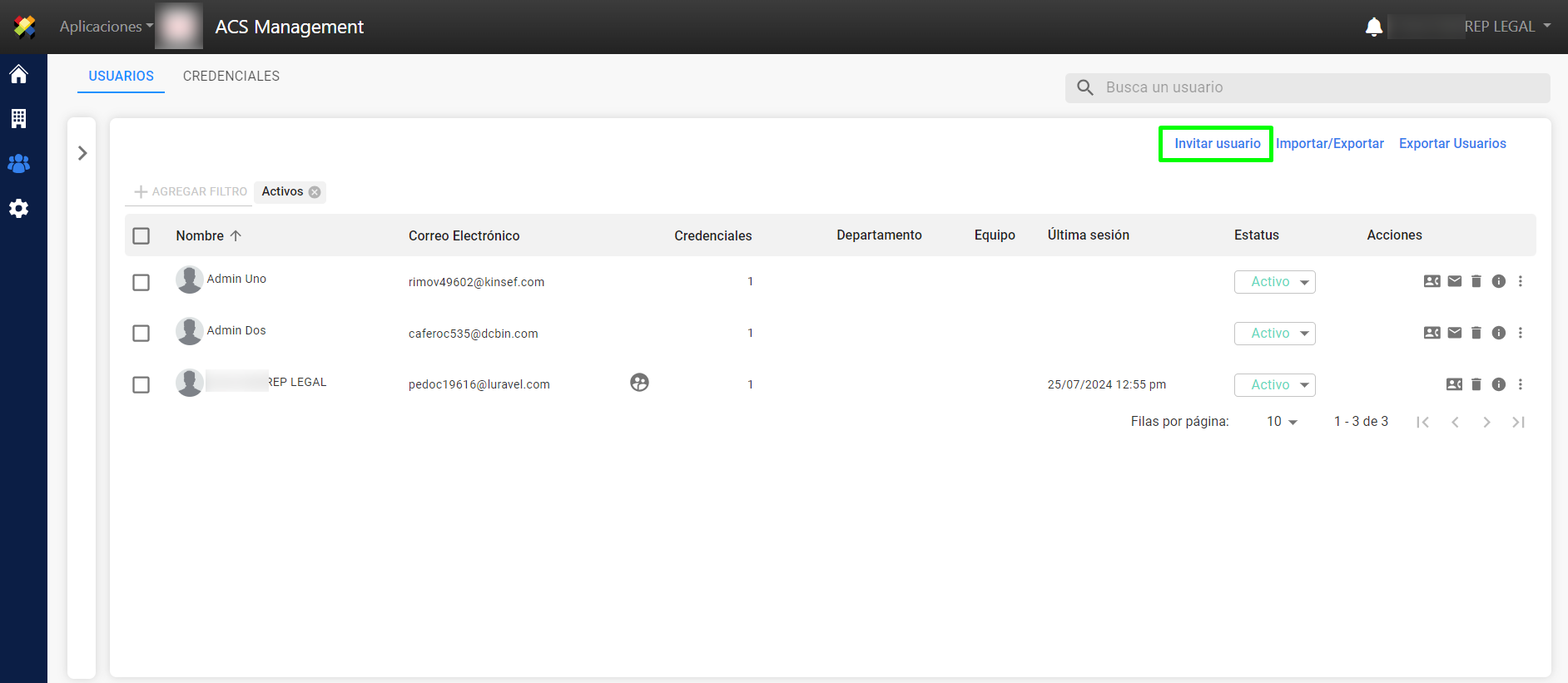The width and height of the screenshot is (1568, 683).
Task: Delete Admin Uno using trash icon
Action: click(x=1476, y=281)
